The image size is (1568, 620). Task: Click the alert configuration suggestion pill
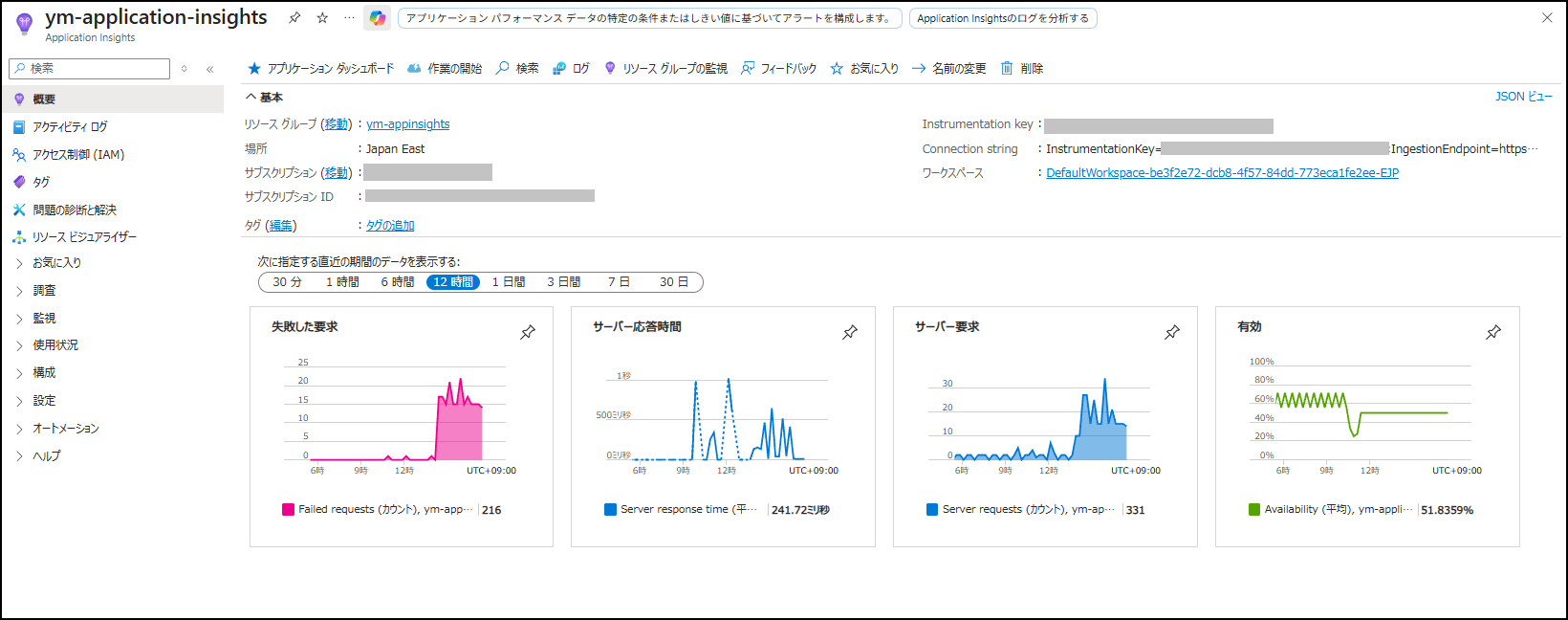pos(650,18)
